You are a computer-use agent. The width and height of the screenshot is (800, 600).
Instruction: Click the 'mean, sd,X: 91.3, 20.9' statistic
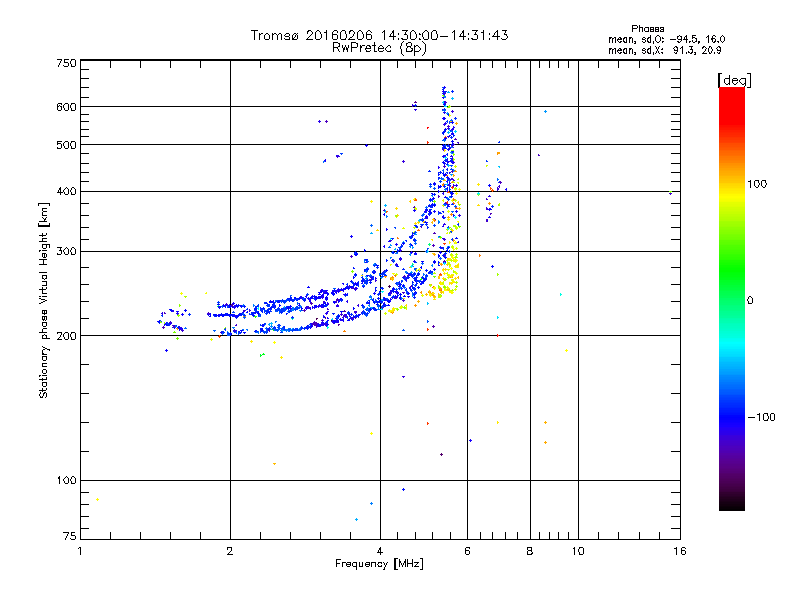tap(665, 50)
